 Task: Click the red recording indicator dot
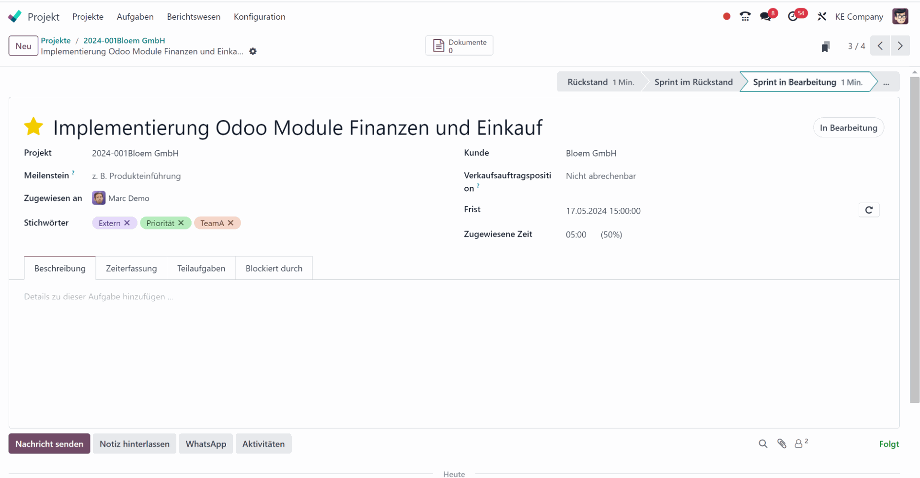726,16
